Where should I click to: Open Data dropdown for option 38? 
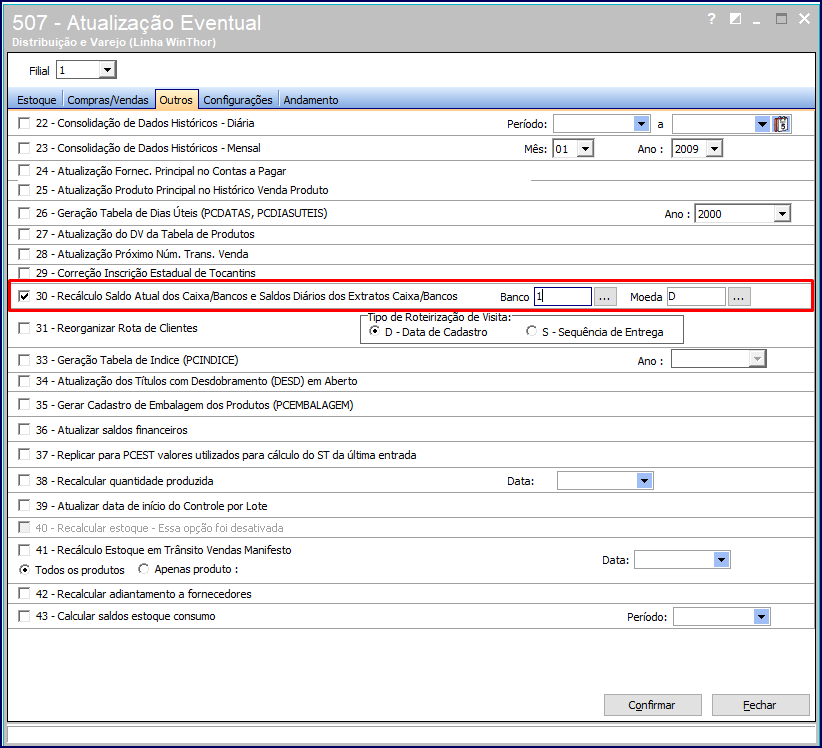click(644, 481)
